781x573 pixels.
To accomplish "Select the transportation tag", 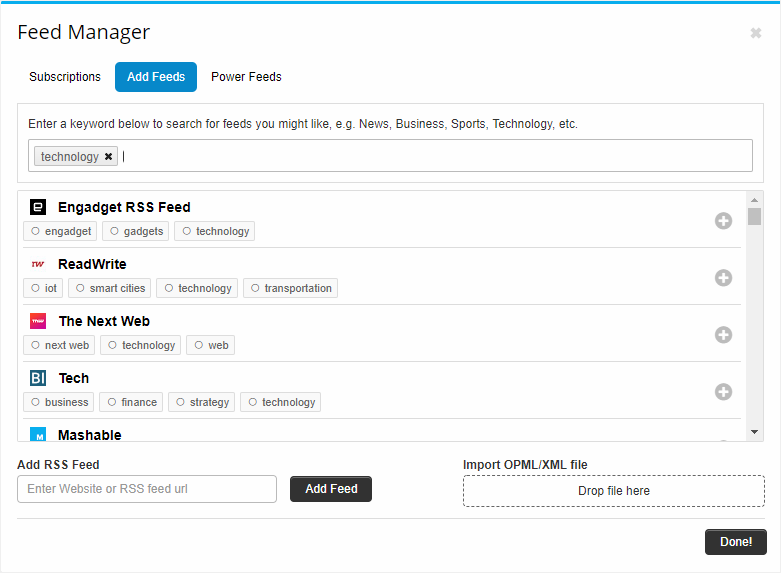I will [x=290, y=288].
